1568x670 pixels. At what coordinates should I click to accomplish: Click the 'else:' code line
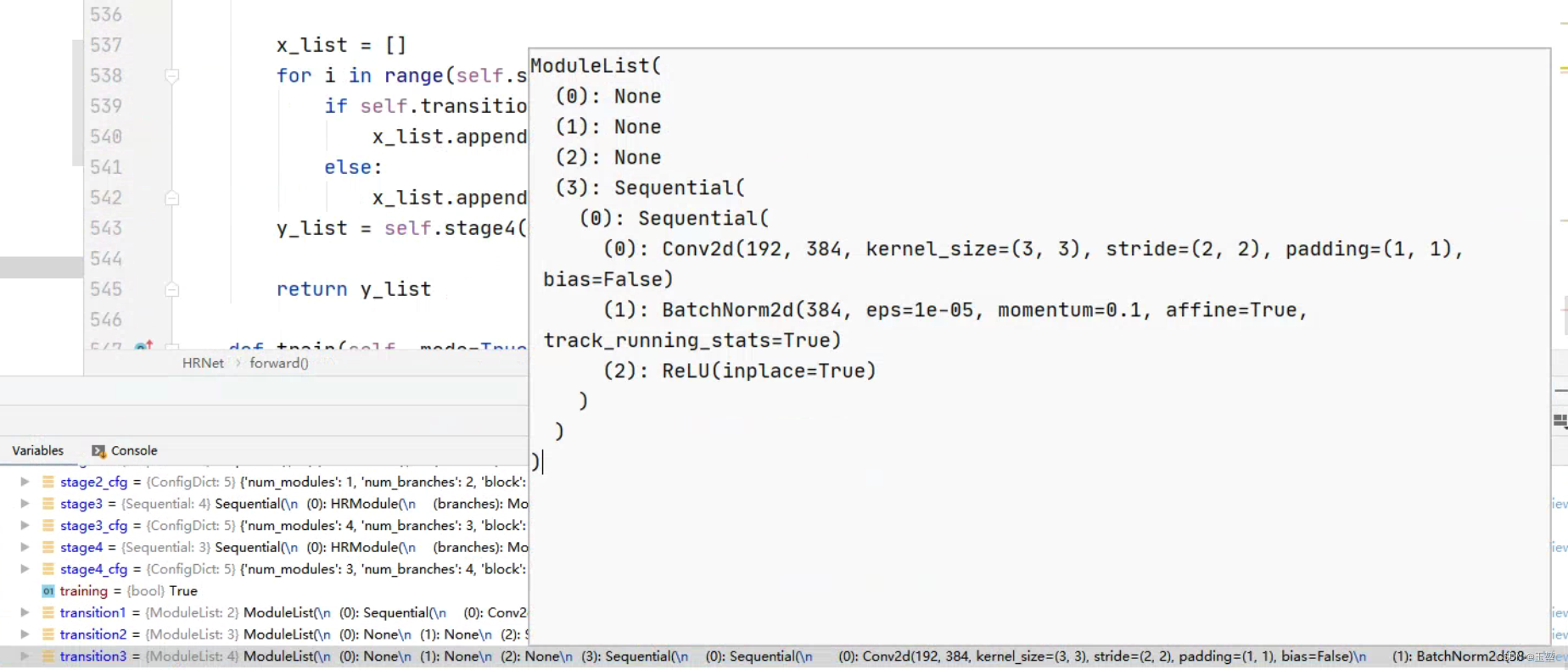click(x=353, y=167)
